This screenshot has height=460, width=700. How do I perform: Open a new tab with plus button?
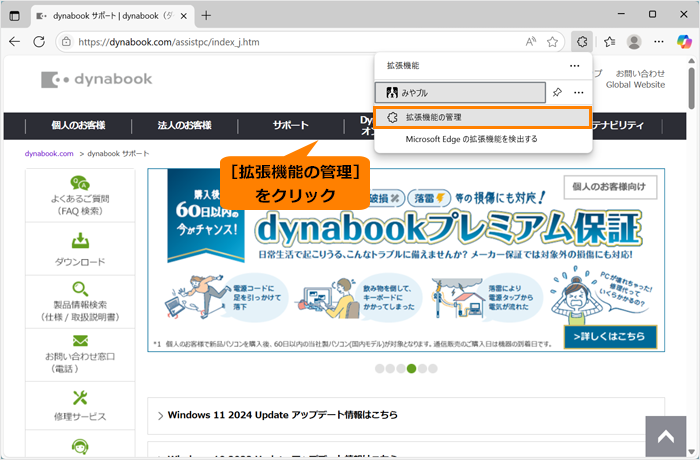(x=206, y=16)
